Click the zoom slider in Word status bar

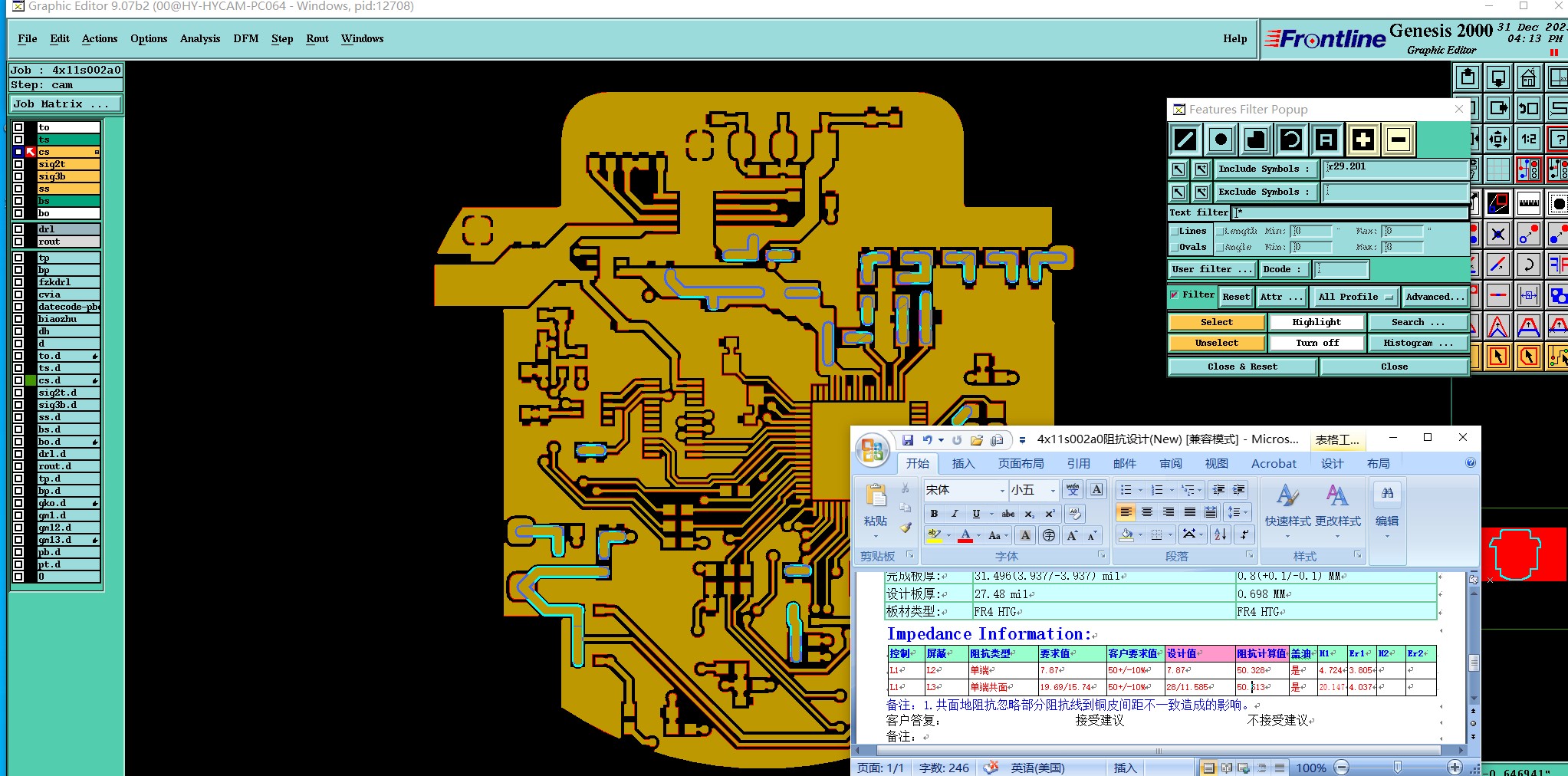1398,768
